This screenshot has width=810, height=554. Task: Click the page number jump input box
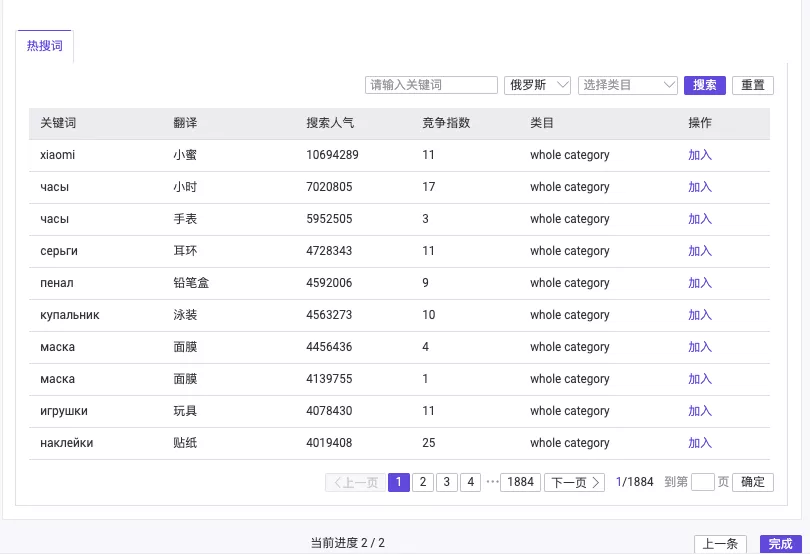tap(702, 482)
